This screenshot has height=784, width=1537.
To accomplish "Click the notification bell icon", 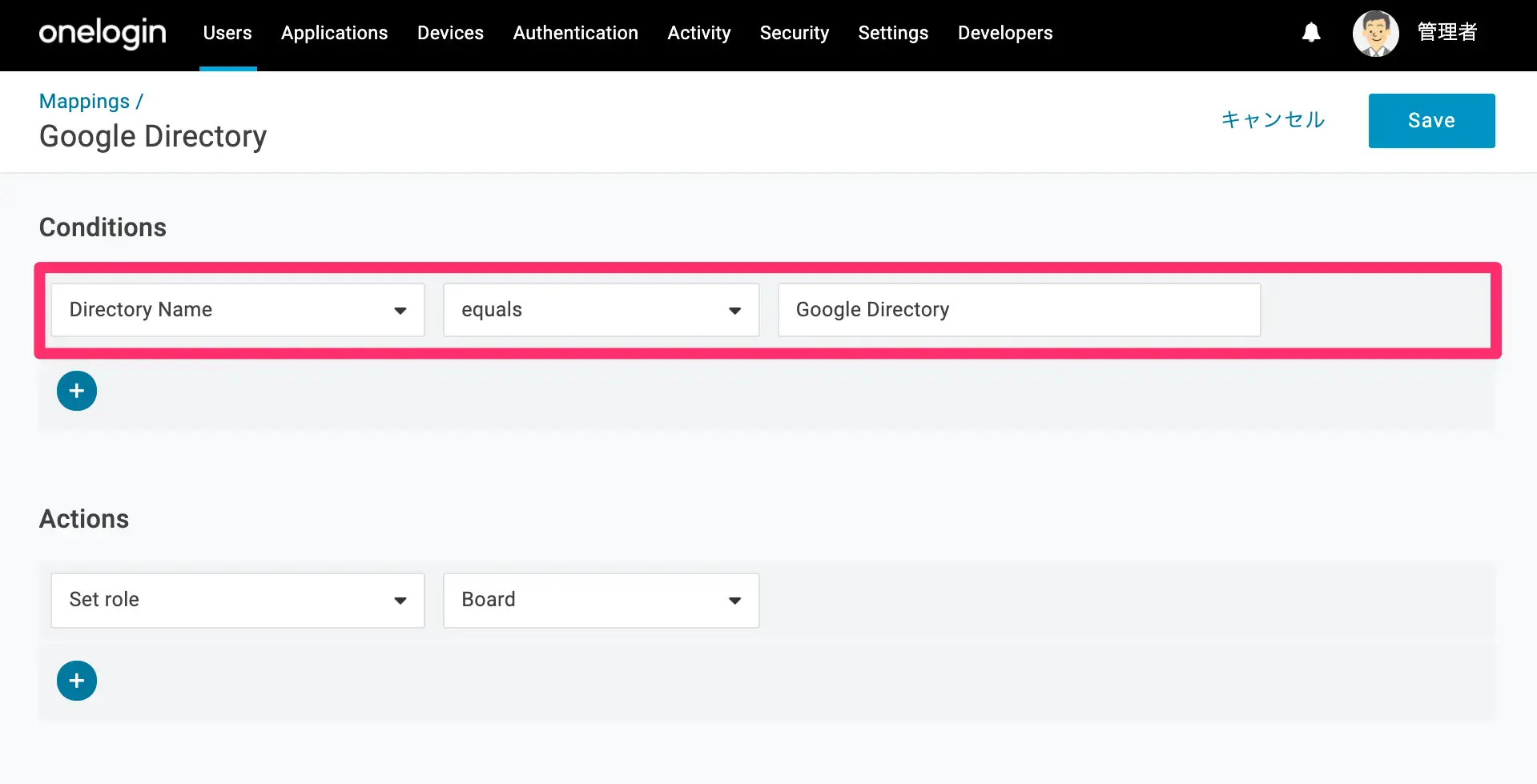I will [x=1311, y=33].
